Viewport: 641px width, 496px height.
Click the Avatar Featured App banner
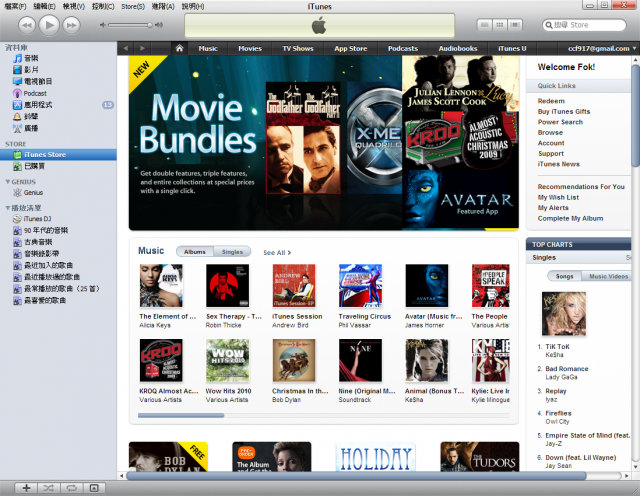click(x=460, y=200)
